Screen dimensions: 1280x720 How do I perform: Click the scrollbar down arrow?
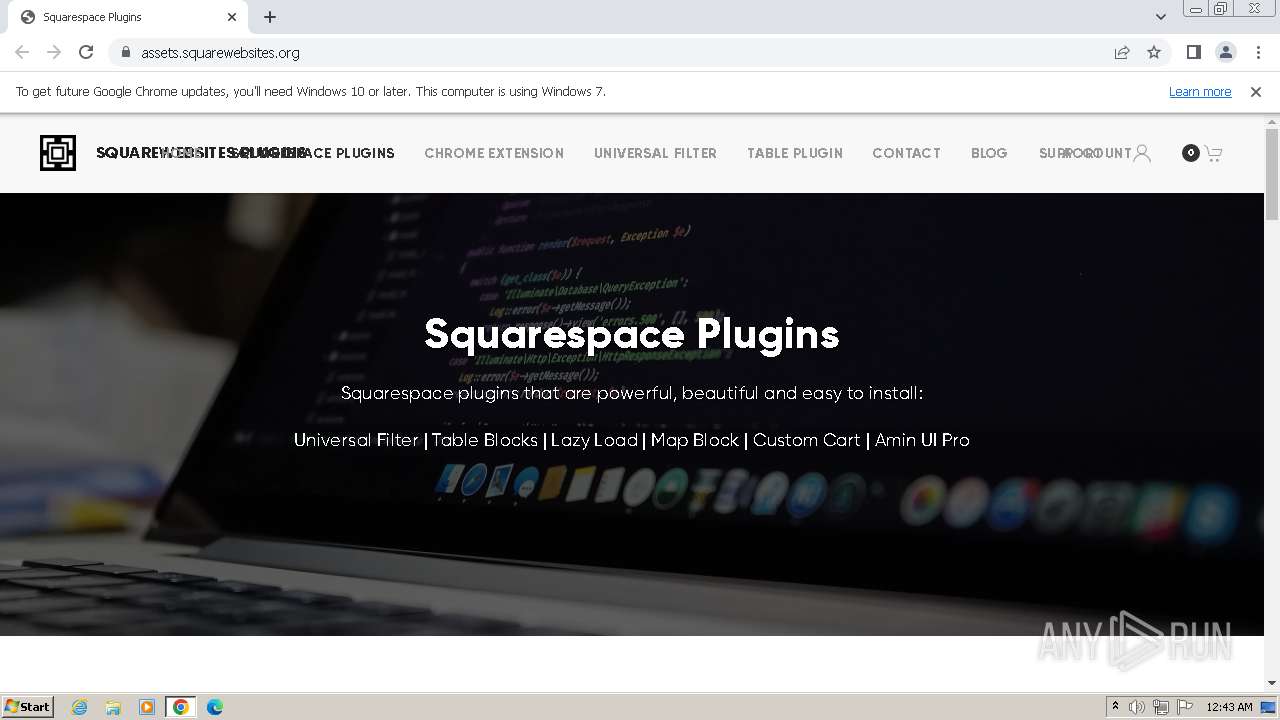point(1272,683)
